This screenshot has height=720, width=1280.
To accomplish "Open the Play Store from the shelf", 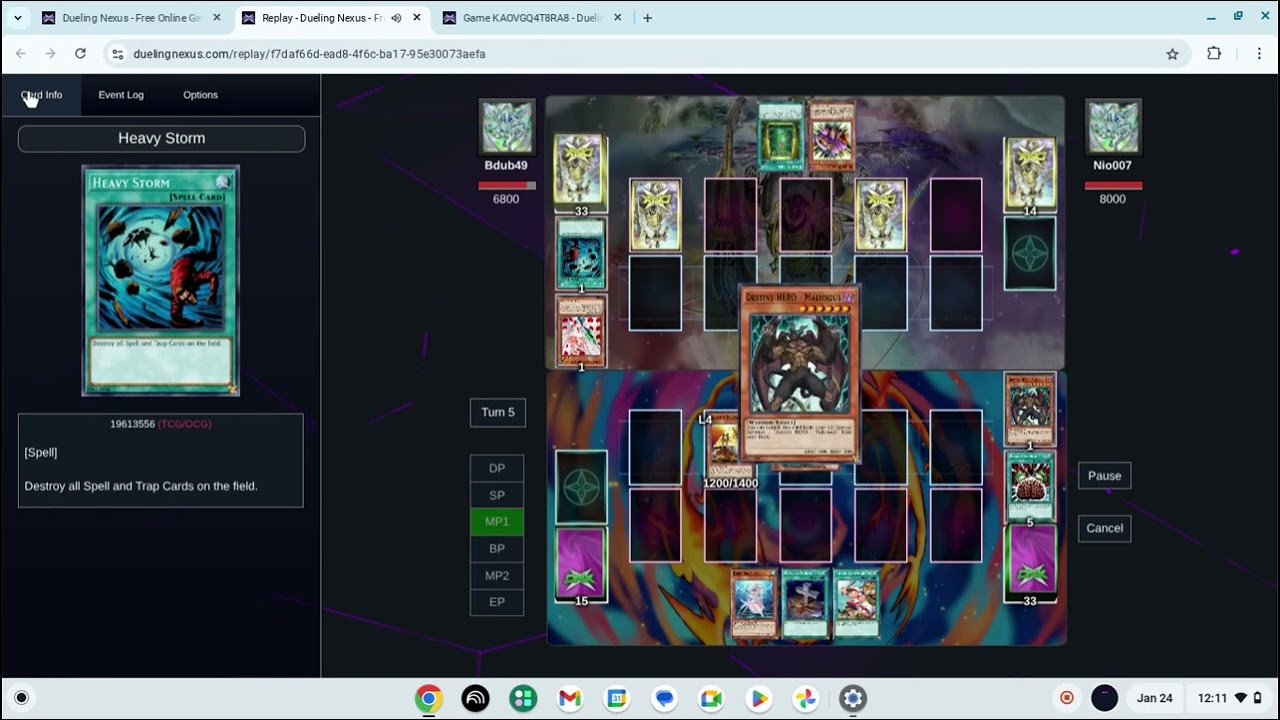I will (x=758, y=698).
